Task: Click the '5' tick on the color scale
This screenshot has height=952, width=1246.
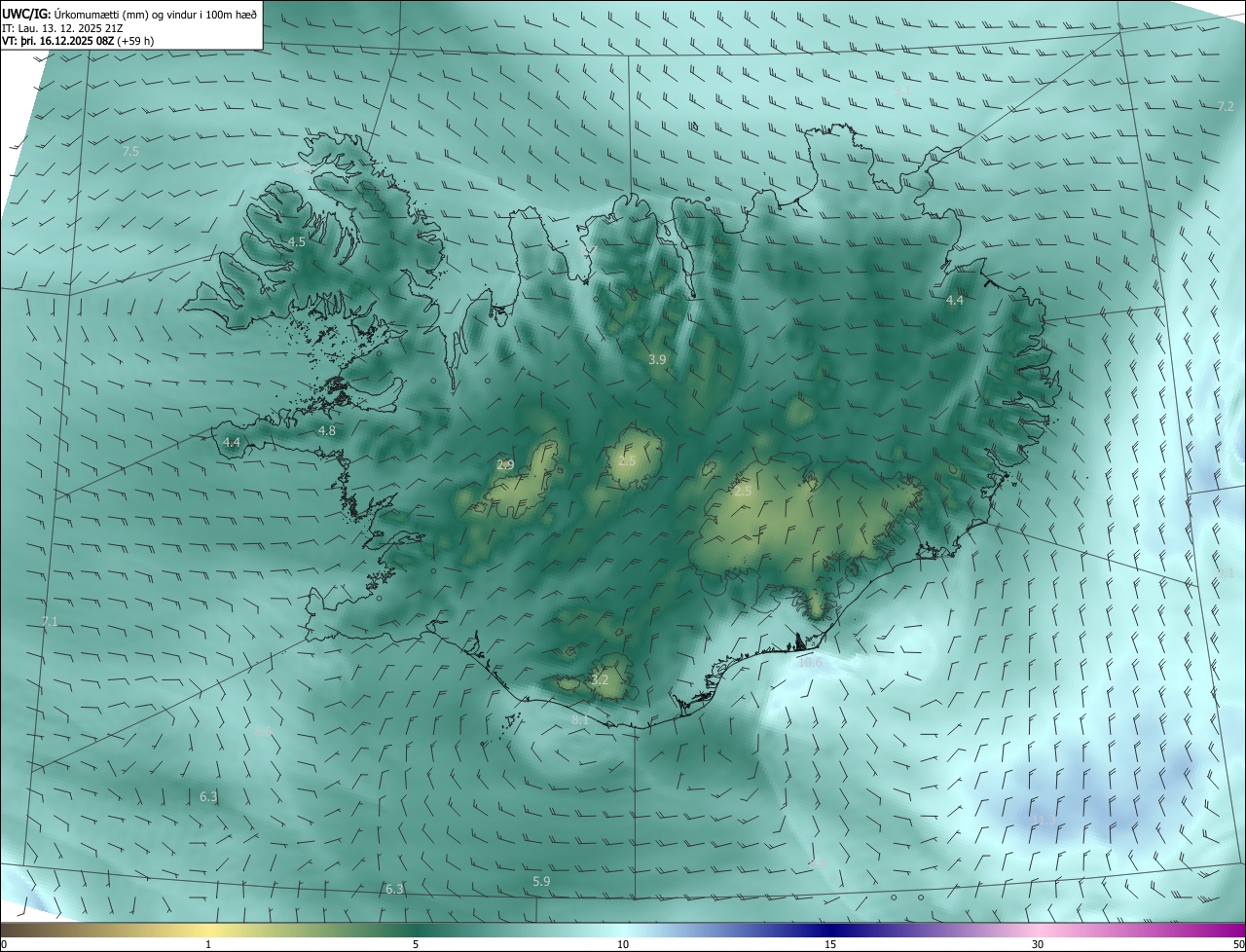Action: pyautogui.click(x=416, y=945)
